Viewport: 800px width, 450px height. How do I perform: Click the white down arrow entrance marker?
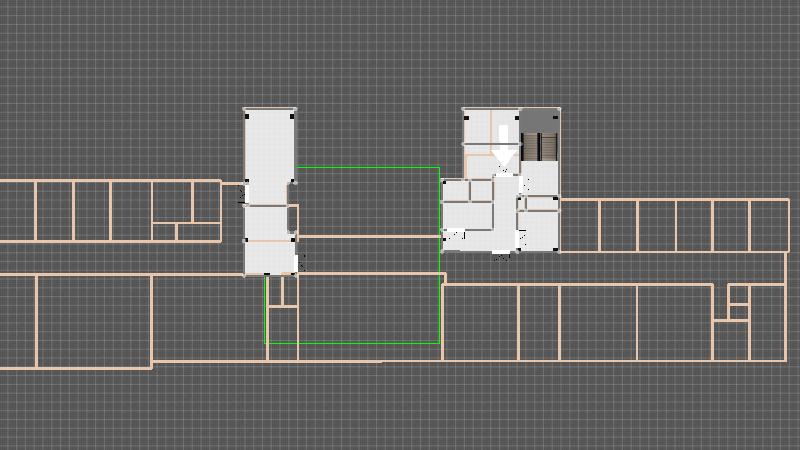coord(504,146)
